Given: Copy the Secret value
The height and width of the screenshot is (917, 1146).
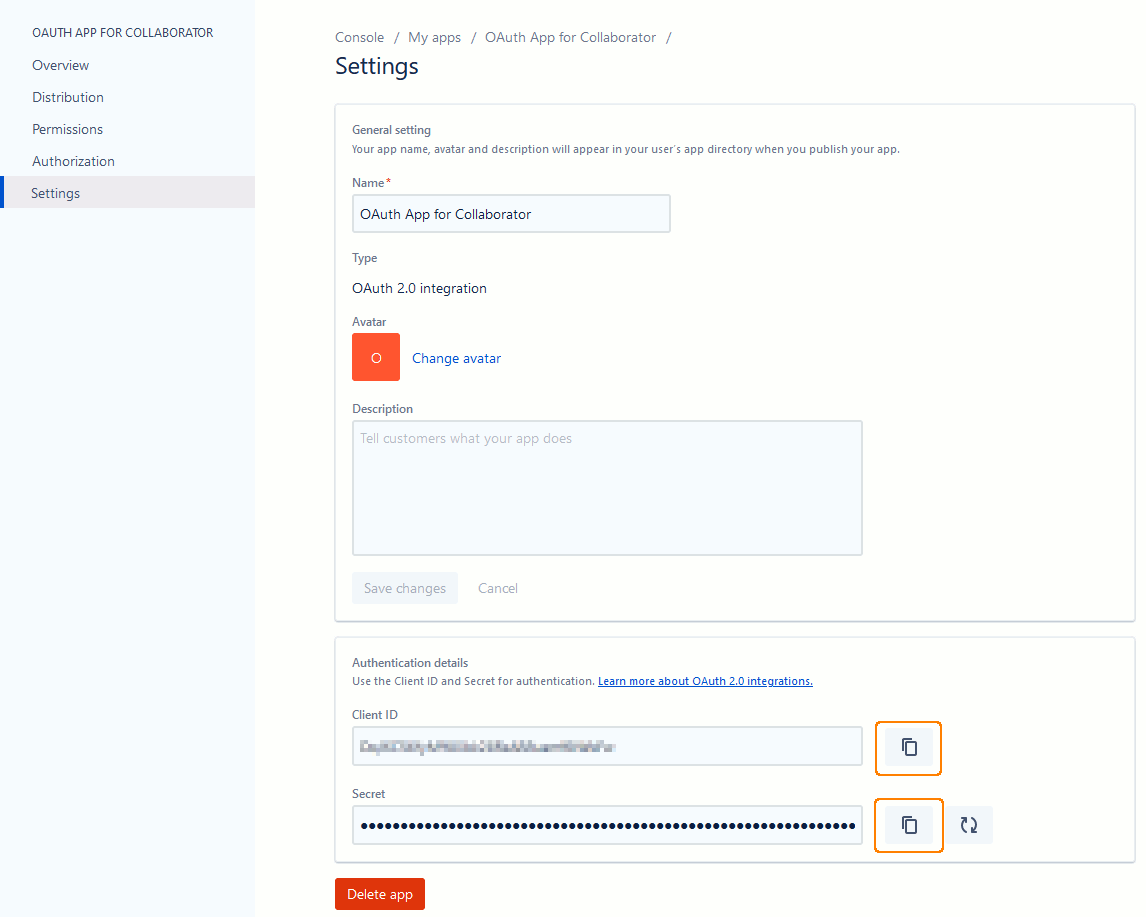Looking at the screenshot, I should pyautogui.click(x=908, y=825).
